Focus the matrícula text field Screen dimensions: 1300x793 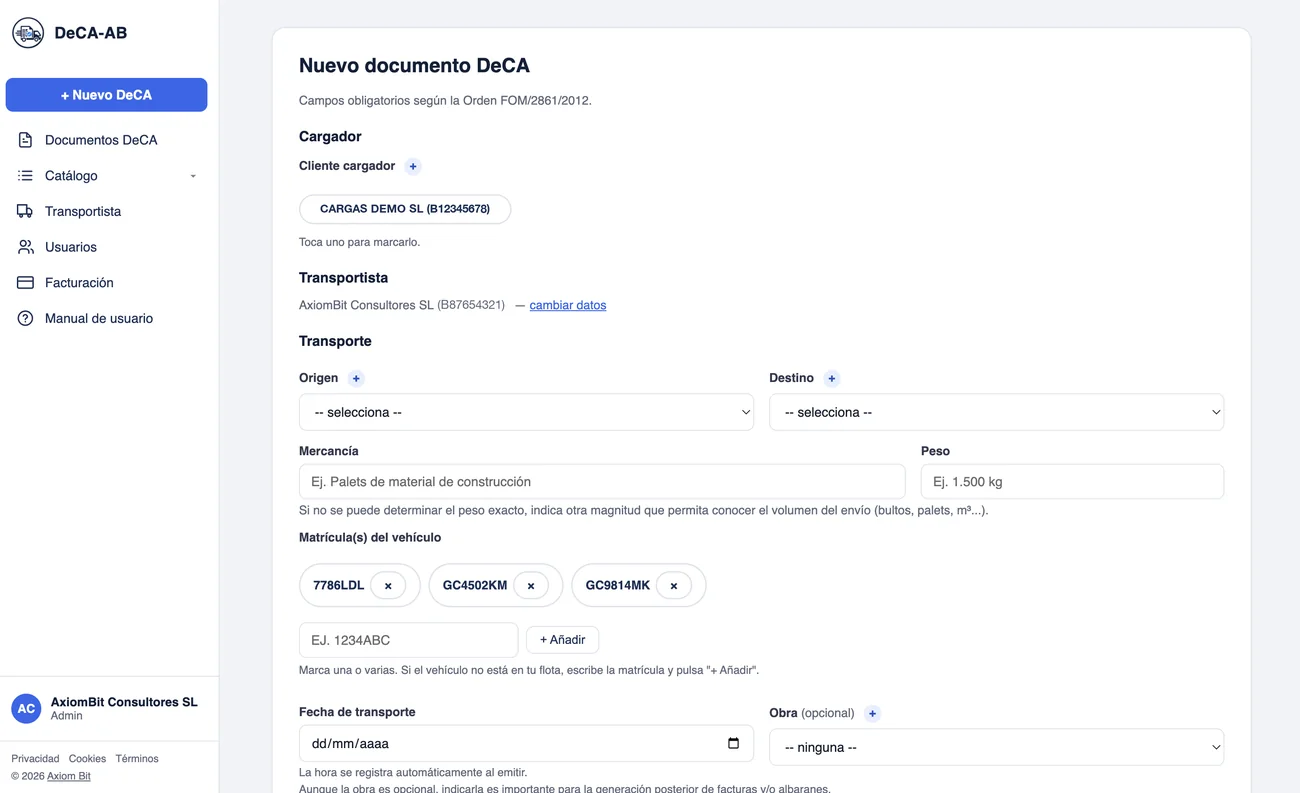pos(408,640)
